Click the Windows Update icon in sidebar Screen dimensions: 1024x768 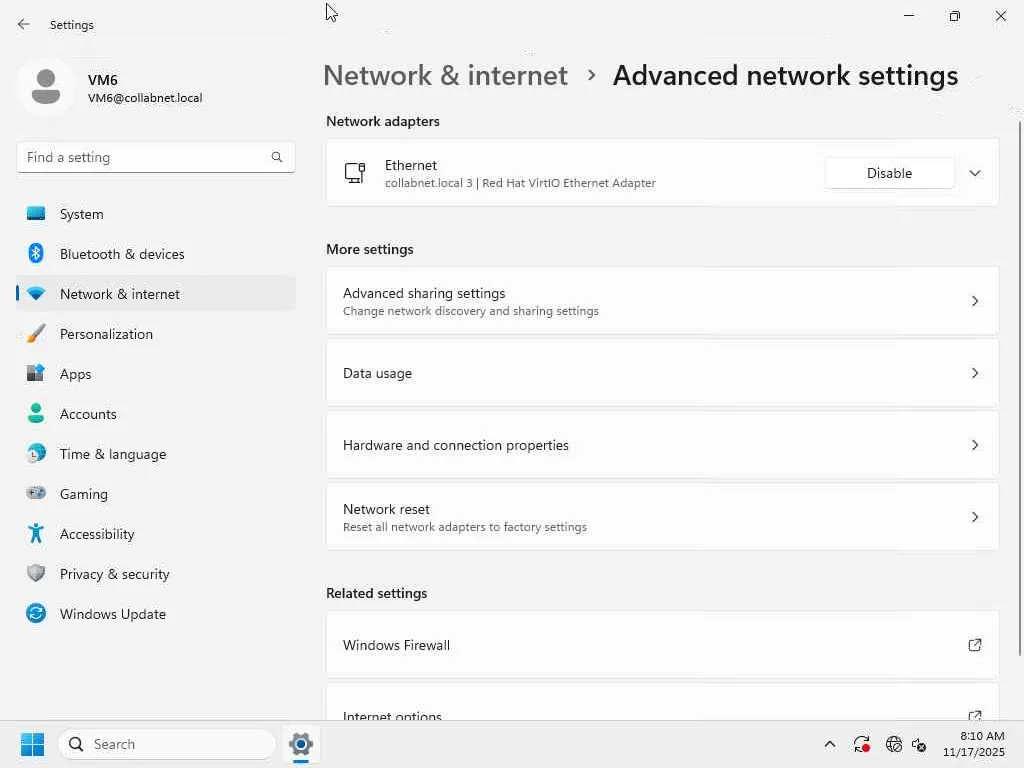(36, 614)
